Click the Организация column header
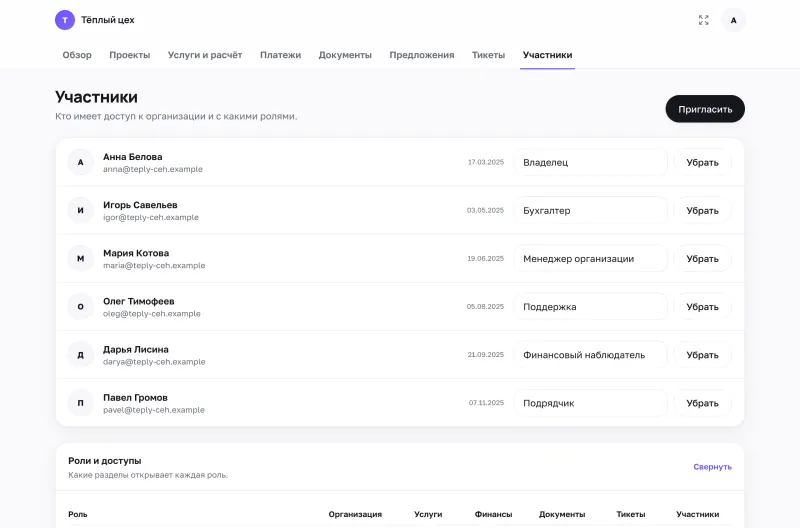This screenshot has width=800, height=528. (x=355, y=514)
